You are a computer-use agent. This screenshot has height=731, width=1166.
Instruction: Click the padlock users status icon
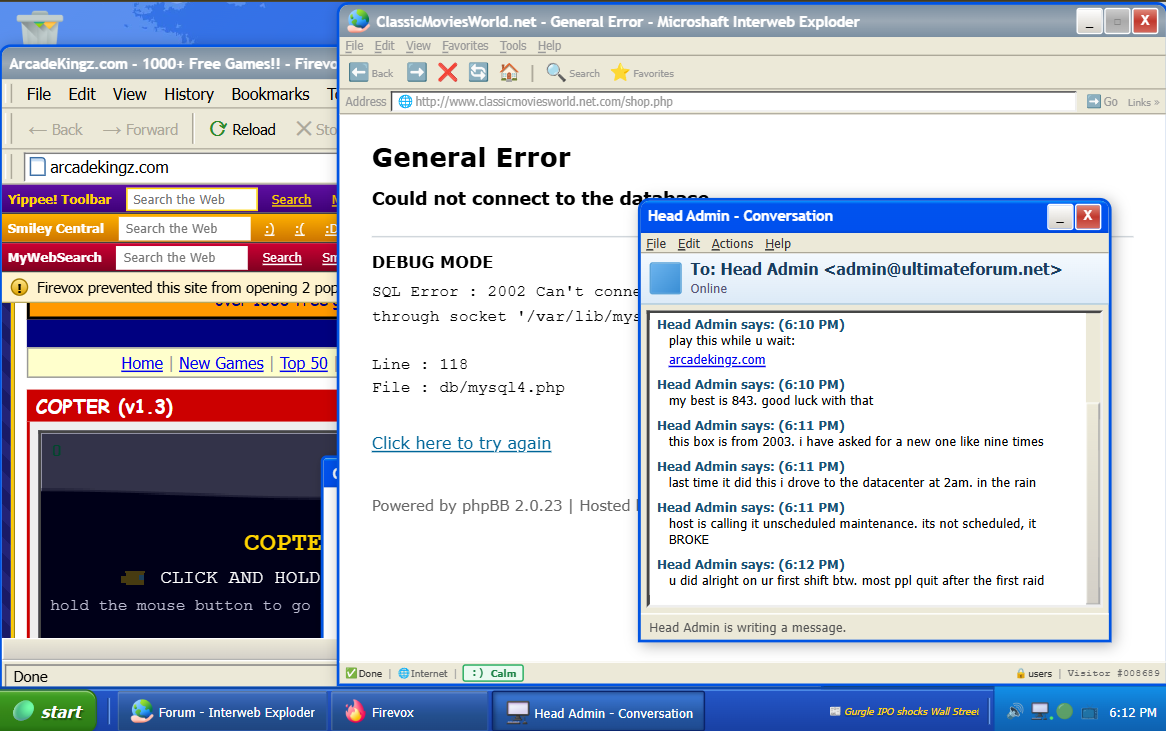1021,673
